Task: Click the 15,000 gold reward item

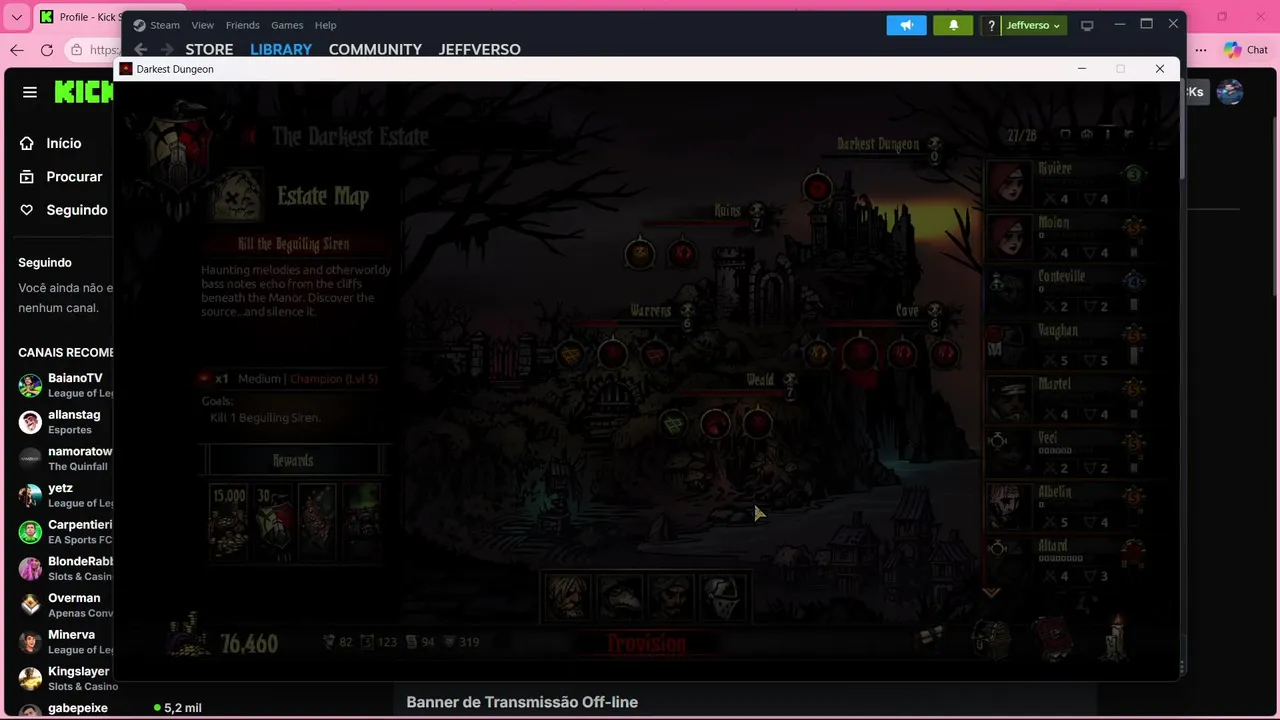Action: click(x=229, y=522)
